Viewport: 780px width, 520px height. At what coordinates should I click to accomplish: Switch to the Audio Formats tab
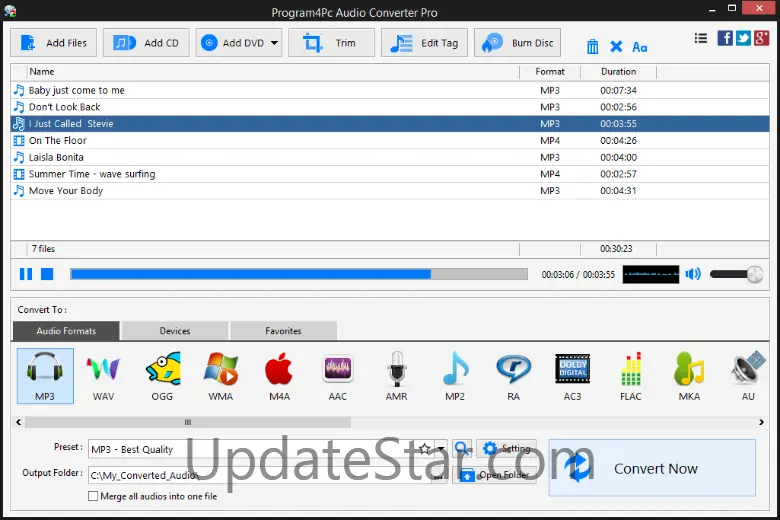coord(66,331)
